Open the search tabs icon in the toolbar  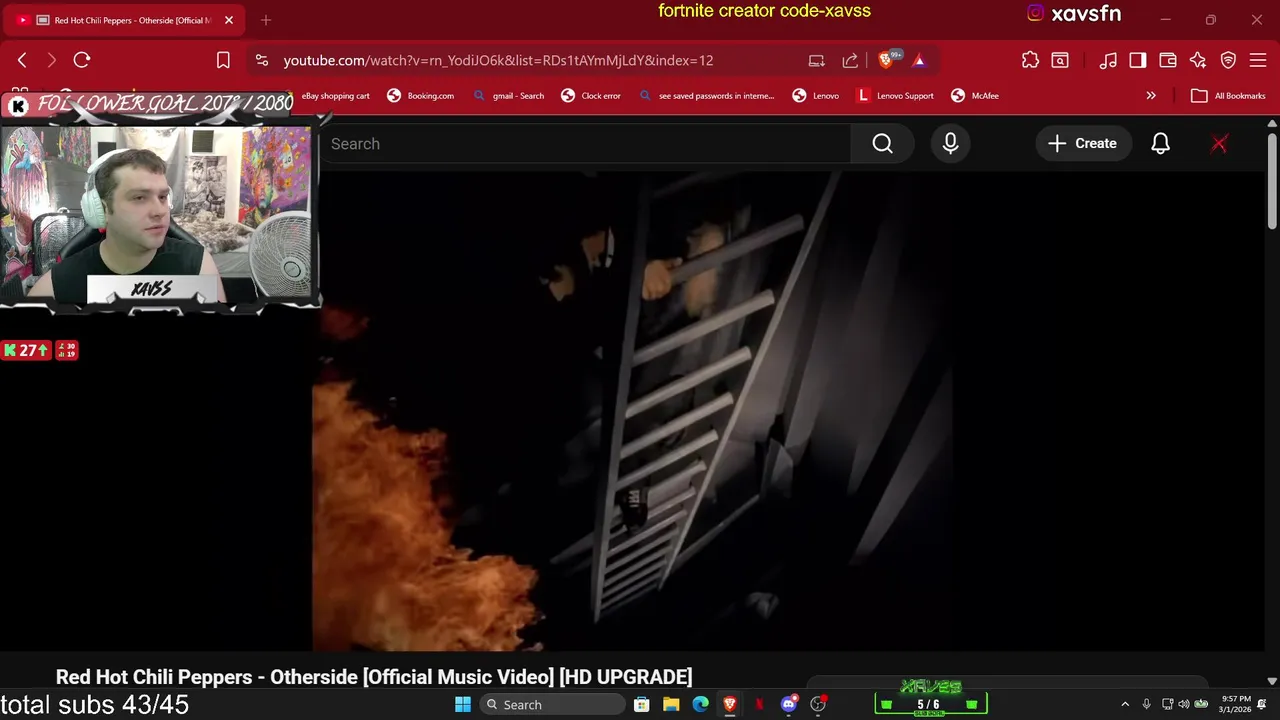point(1060,60)
